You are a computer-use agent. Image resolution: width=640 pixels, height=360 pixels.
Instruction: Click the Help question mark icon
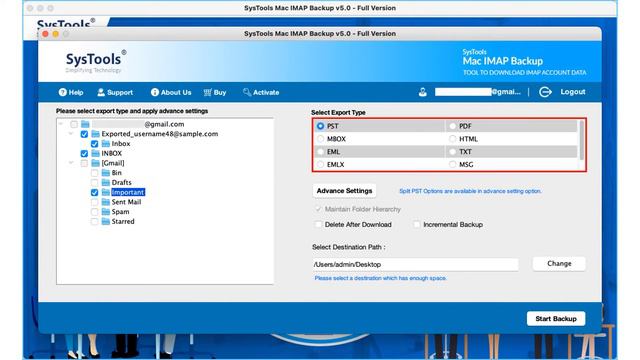tap(62, 92)
